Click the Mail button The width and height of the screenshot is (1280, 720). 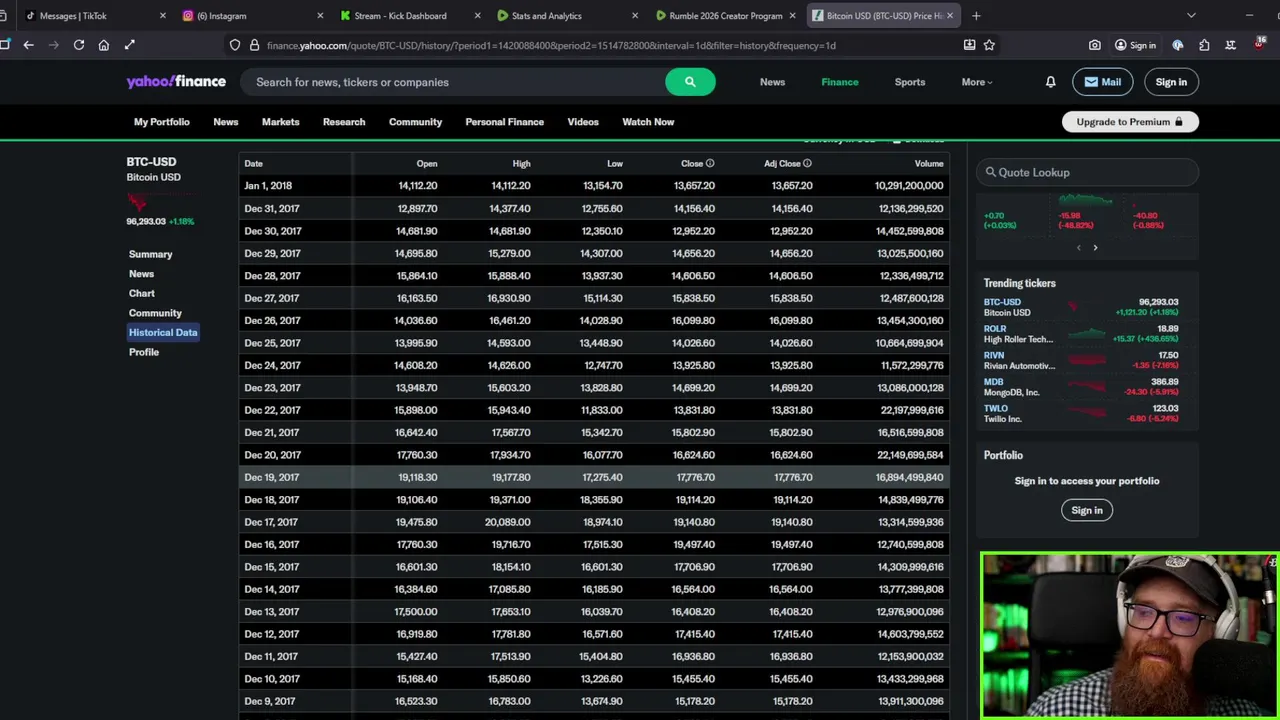click(x=1102, y=82)
